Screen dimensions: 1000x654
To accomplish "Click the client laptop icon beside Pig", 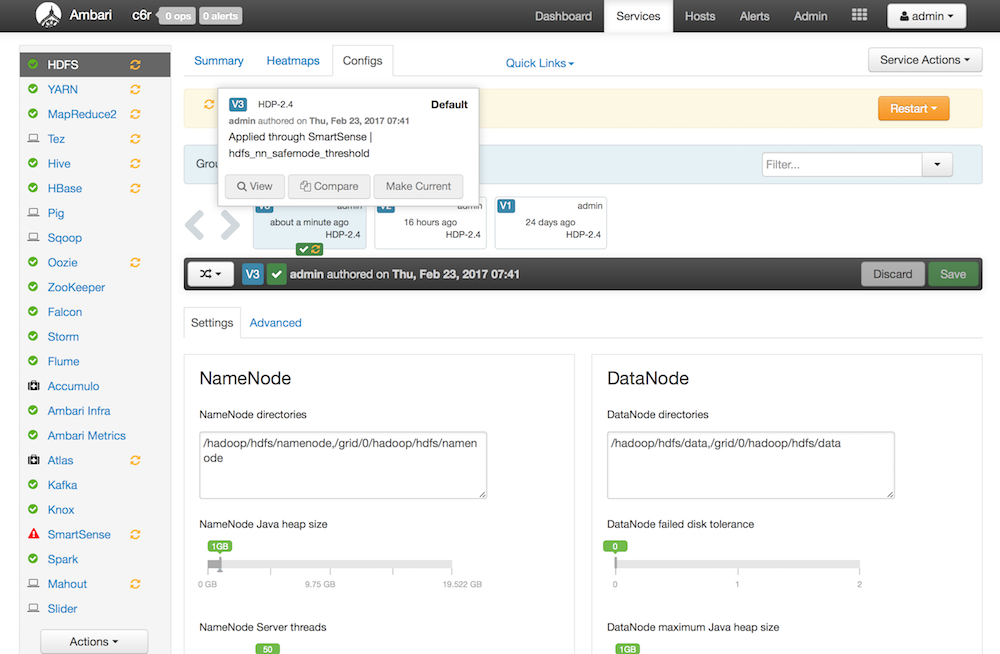I will pyautogui.click(x=34, y=212).
